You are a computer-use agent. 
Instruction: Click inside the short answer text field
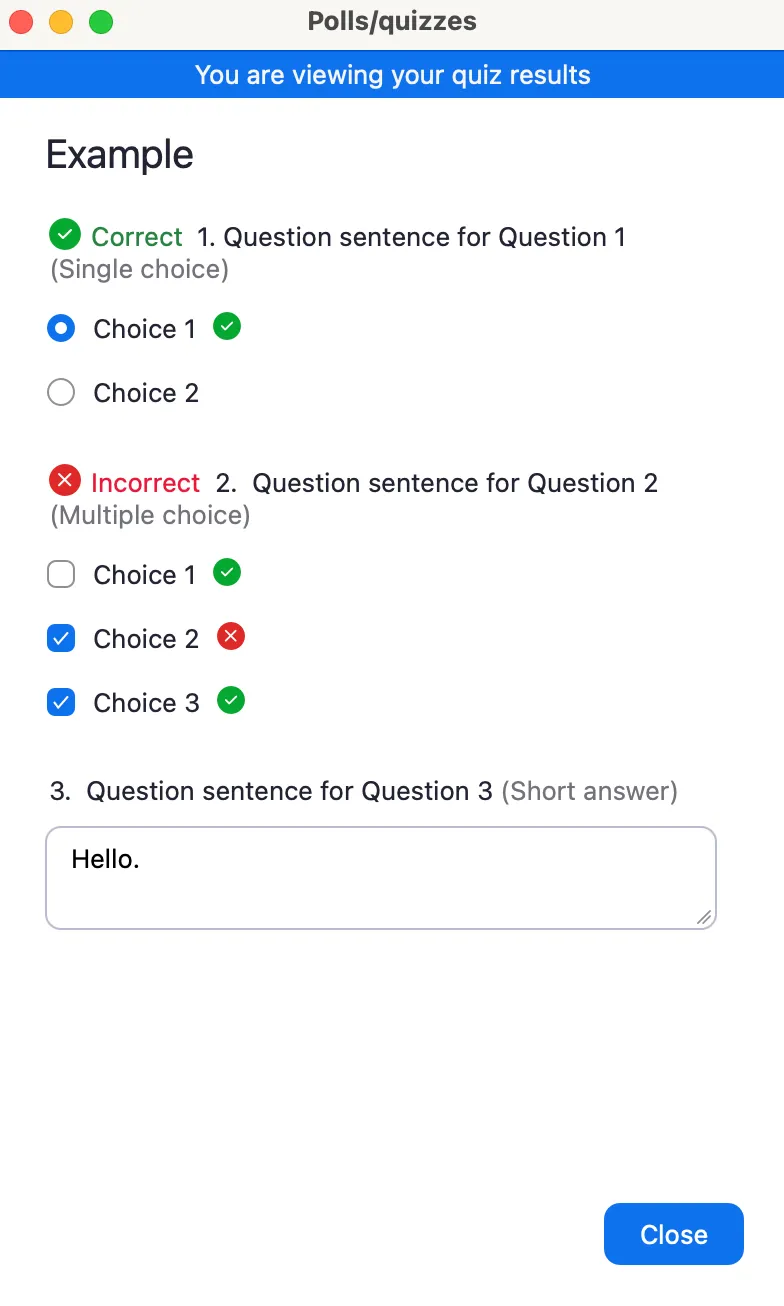coord(380,877)
